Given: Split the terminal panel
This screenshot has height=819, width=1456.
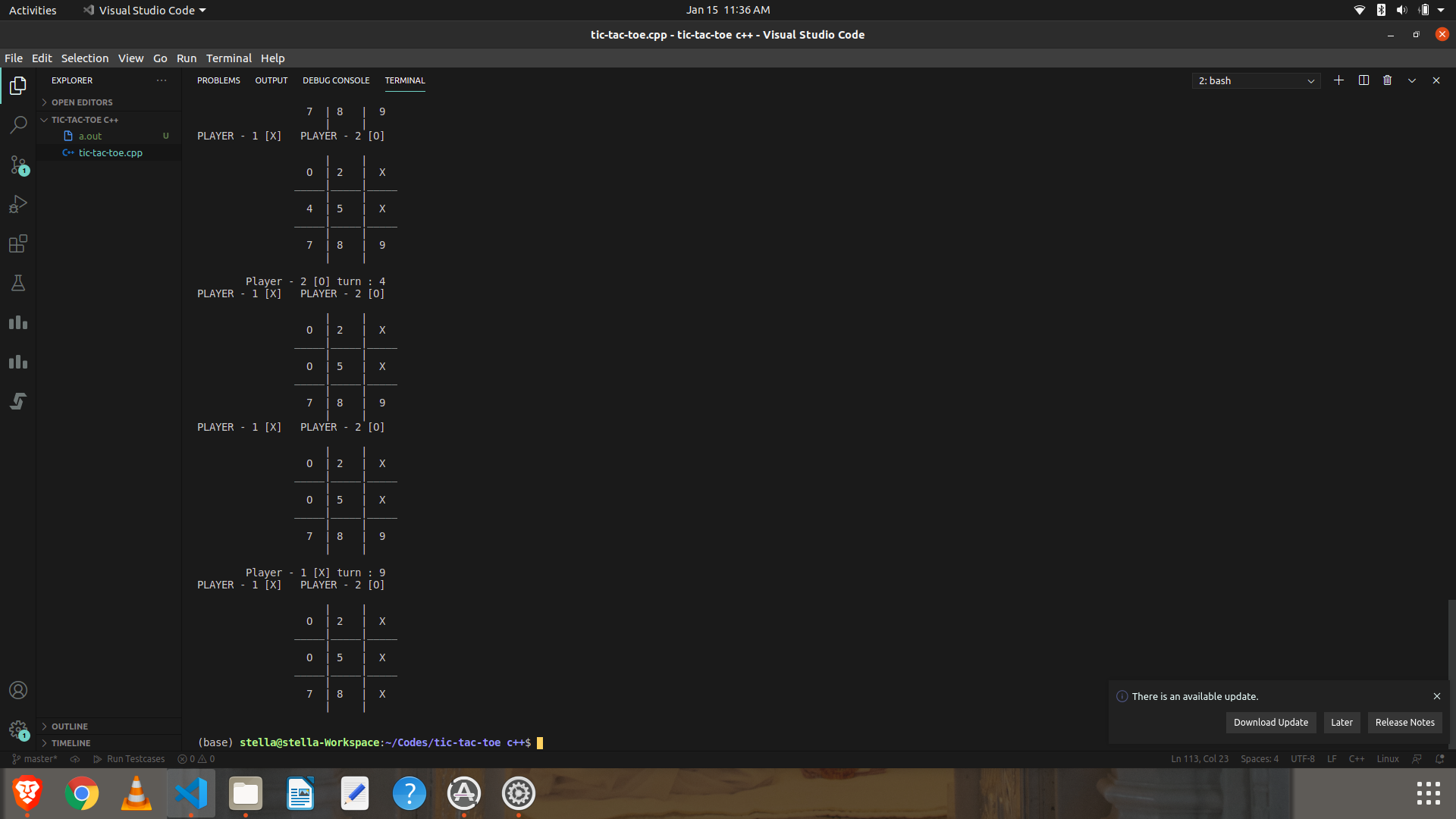Looking at the screenshot, I should click(1363, 80).
